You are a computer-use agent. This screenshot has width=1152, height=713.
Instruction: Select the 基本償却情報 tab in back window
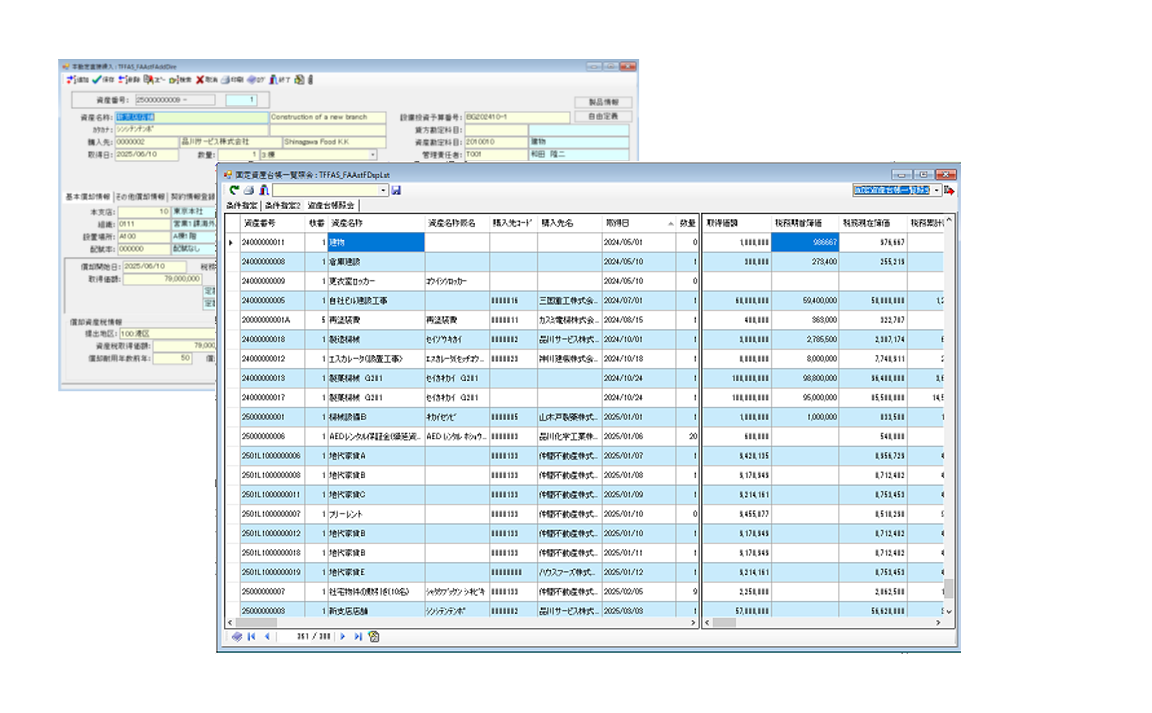[x=87, y=197]
